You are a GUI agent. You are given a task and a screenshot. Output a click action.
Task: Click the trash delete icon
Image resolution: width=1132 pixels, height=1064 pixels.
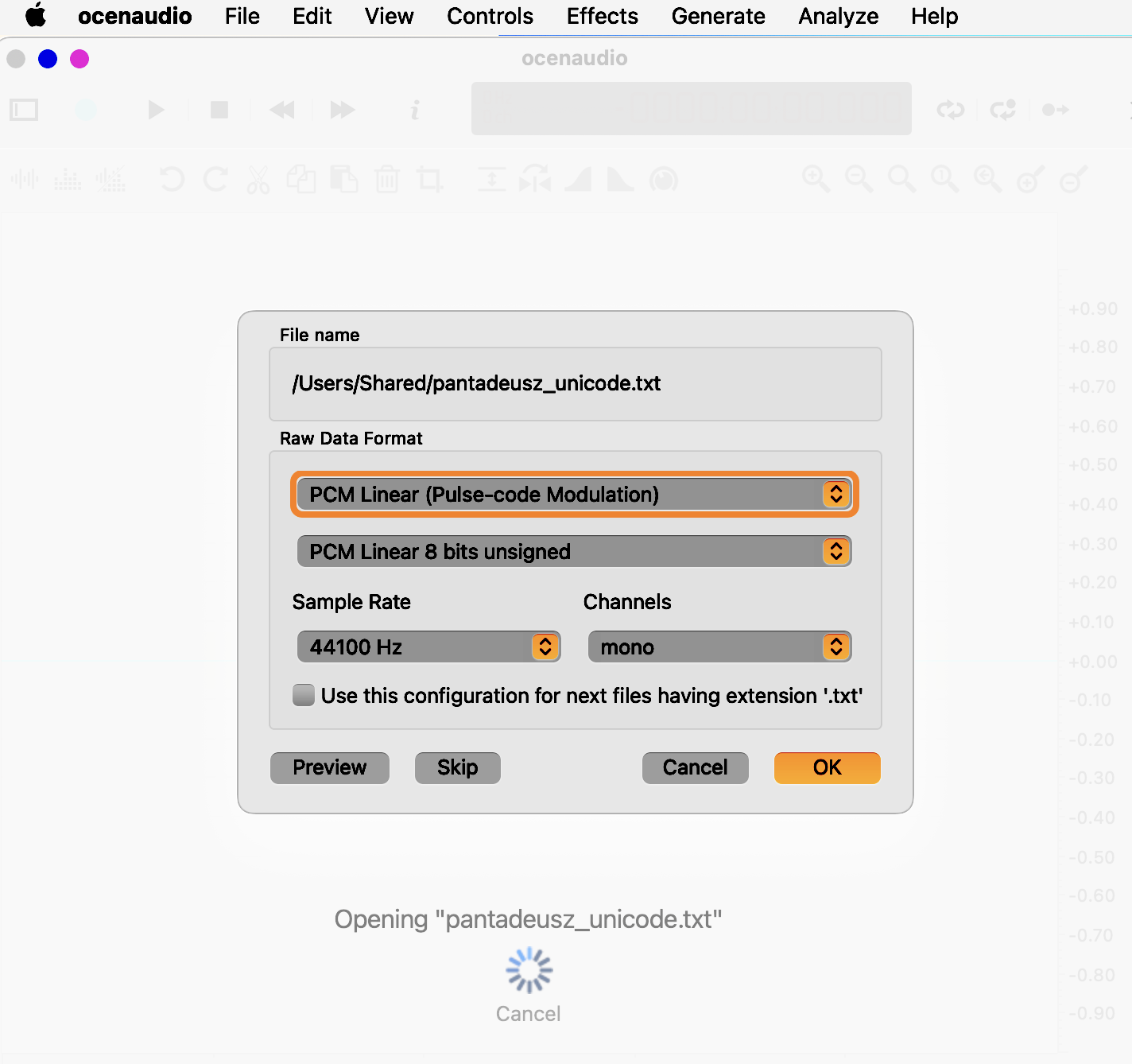coord(387,180)
